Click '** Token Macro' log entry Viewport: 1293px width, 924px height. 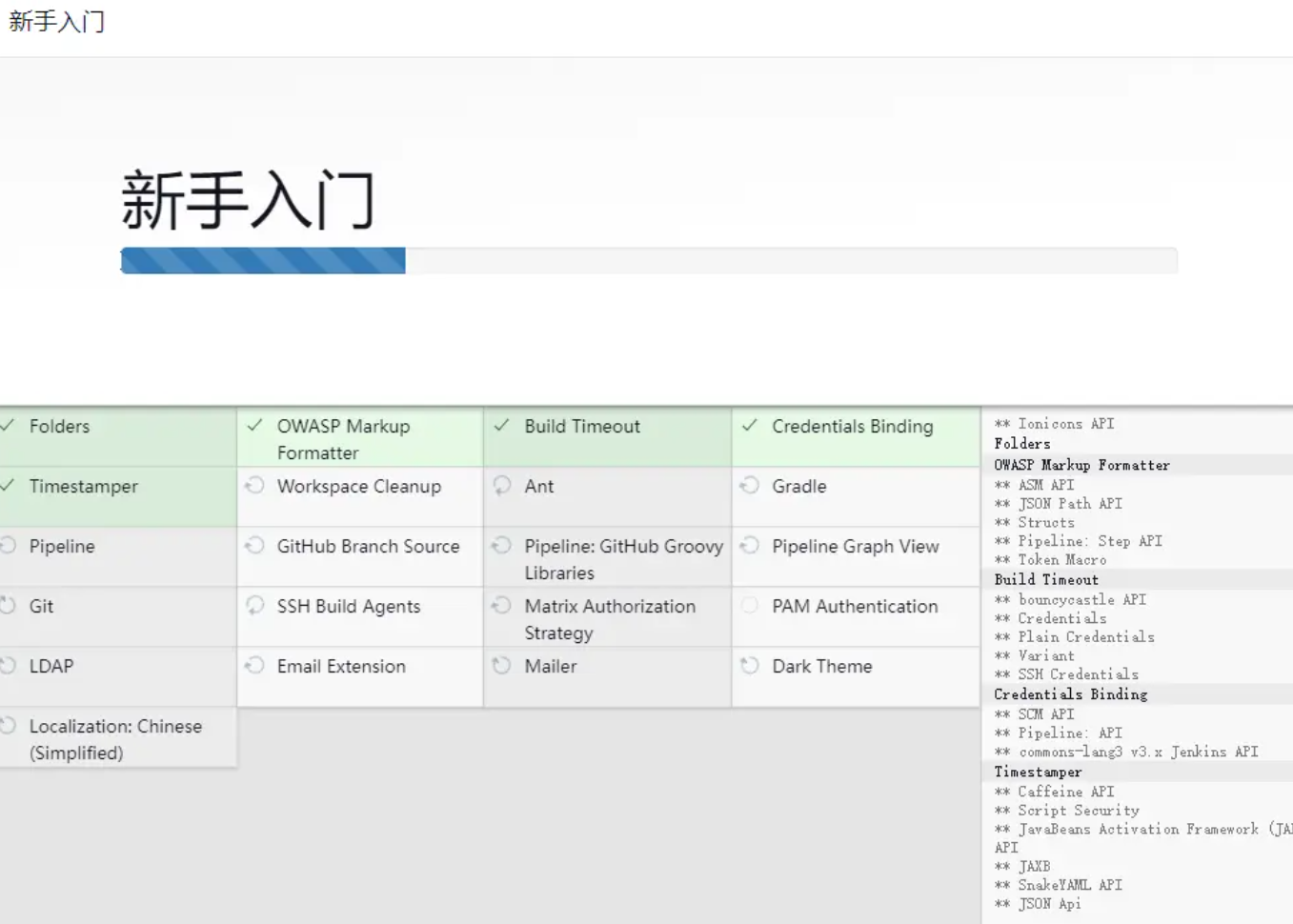point(1050,560)
